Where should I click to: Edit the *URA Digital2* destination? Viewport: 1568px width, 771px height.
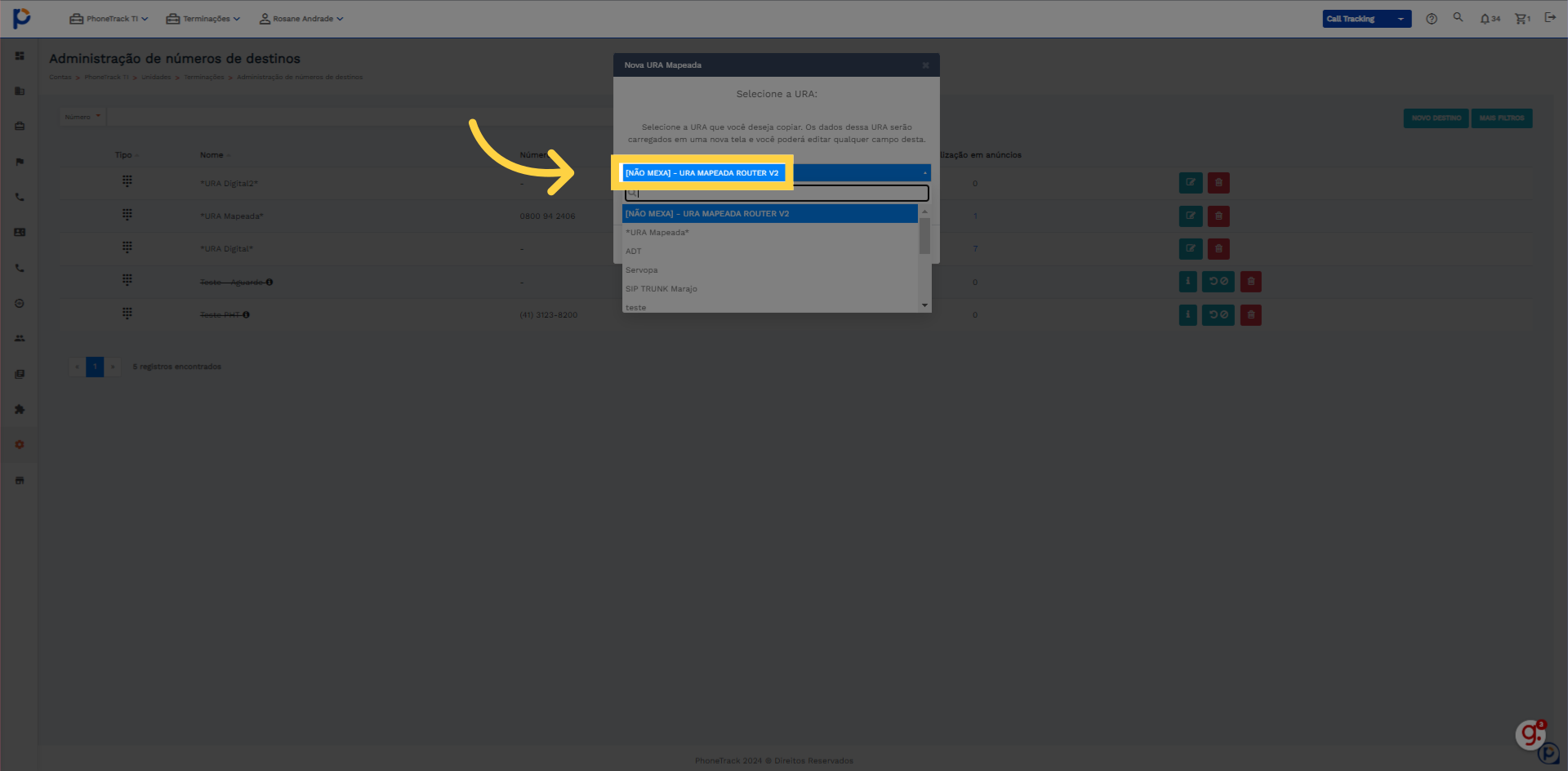pyautogui.click(x=1191, y=183)
